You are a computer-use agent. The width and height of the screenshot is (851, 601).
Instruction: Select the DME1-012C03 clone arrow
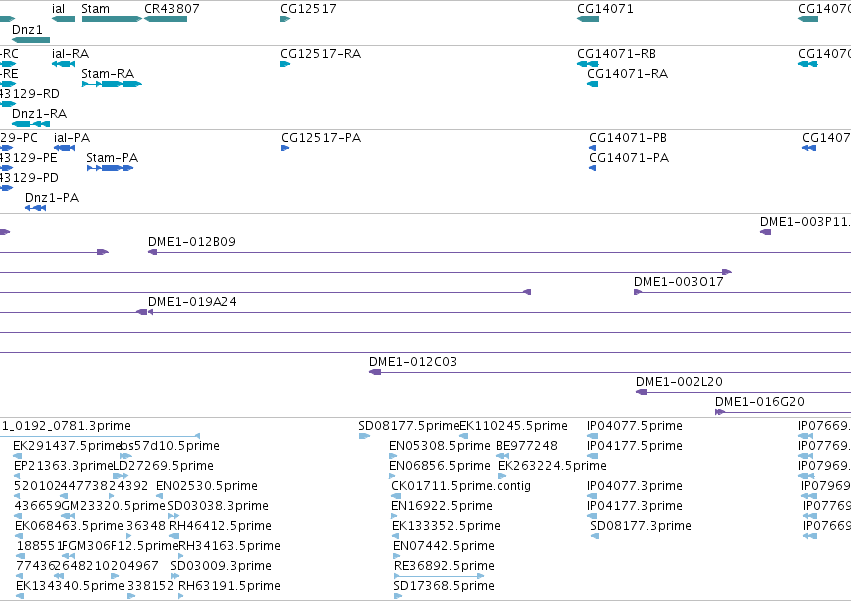375,372
